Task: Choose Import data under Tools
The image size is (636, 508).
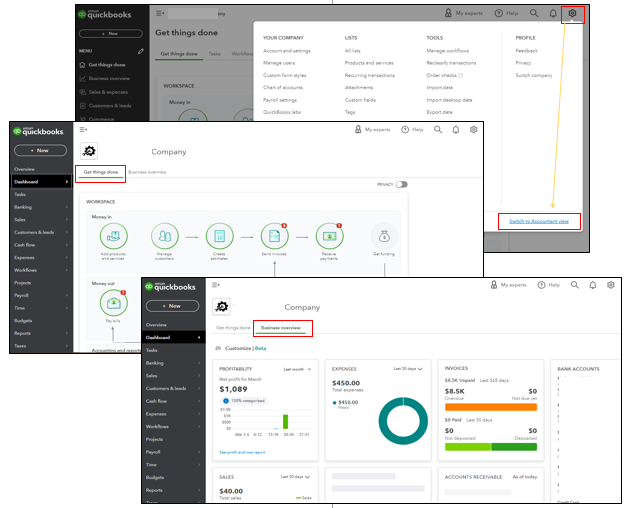Action: click(x=440, y=87)
